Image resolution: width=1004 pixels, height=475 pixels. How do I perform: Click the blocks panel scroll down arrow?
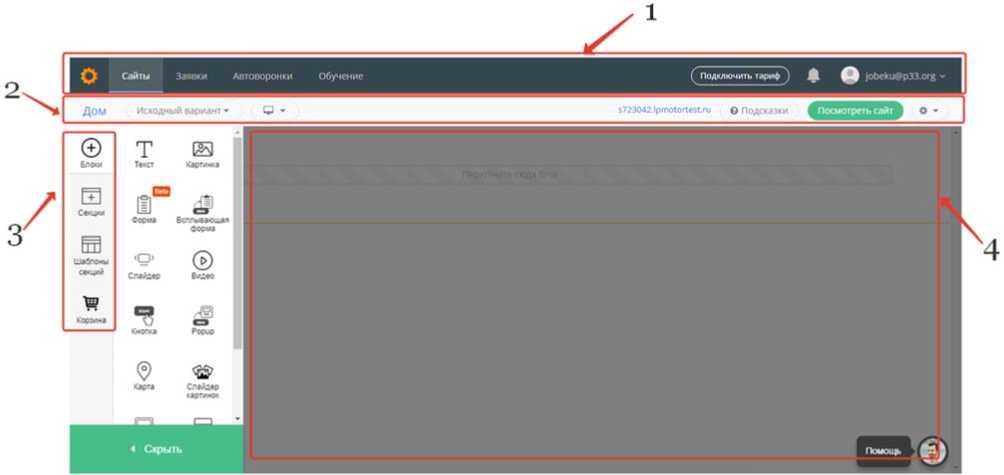(x=238, y=419)
